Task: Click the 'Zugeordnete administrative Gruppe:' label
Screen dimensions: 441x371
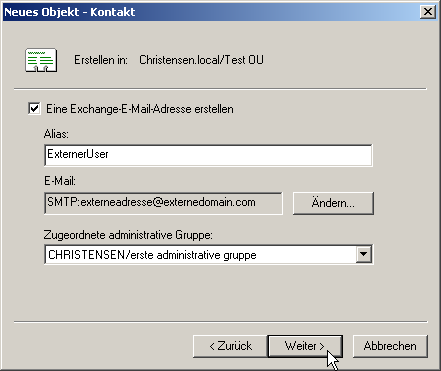Action: click(128, 235)
